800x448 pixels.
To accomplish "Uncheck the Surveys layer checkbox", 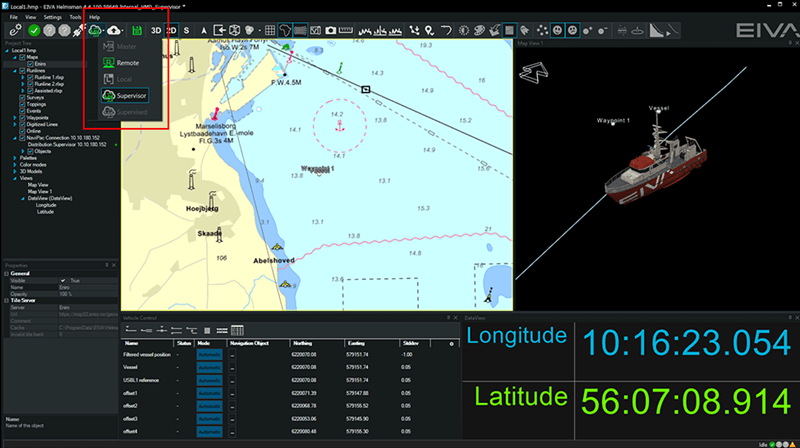I will tap(22, 96).
